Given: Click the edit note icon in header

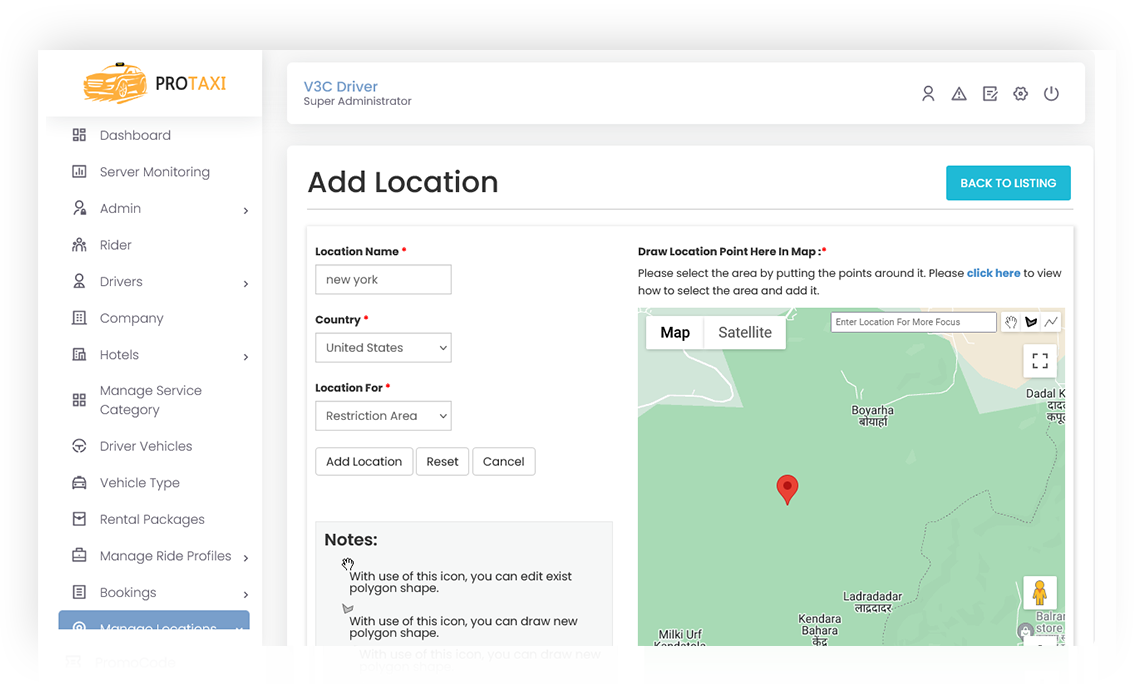Looking at the screenshot, I should [990, 93].
